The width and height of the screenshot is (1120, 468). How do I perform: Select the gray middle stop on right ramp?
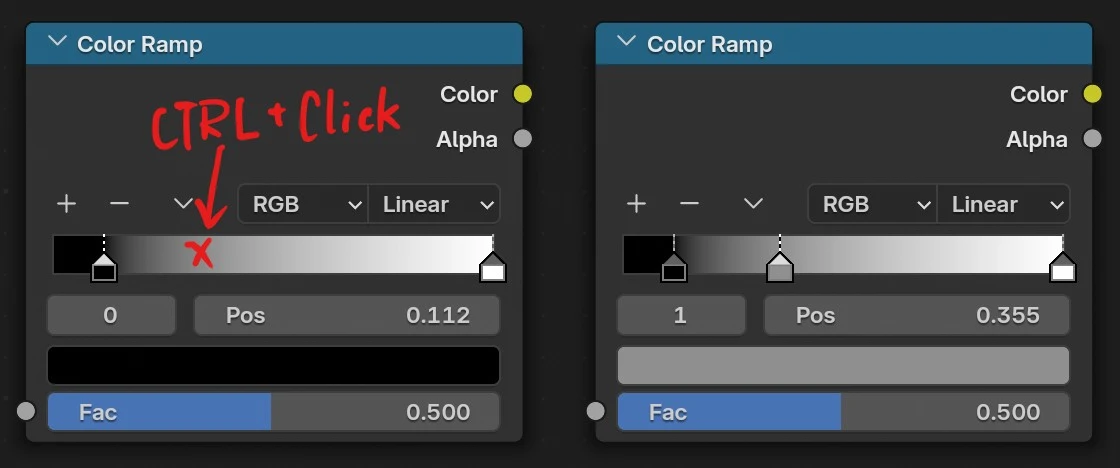780,268
